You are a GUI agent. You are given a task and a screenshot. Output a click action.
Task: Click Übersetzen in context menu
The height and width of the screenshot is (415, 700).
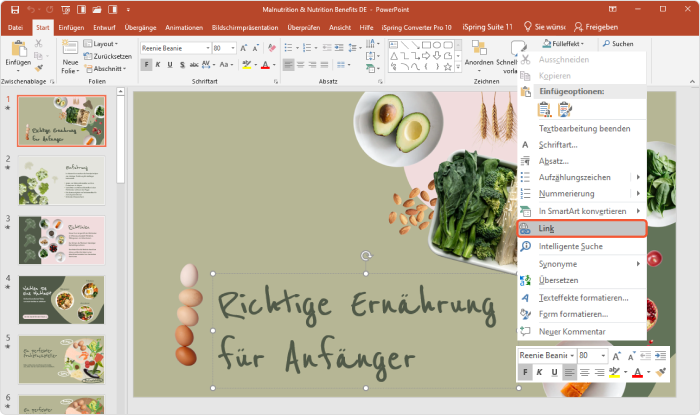coord(582,280)
